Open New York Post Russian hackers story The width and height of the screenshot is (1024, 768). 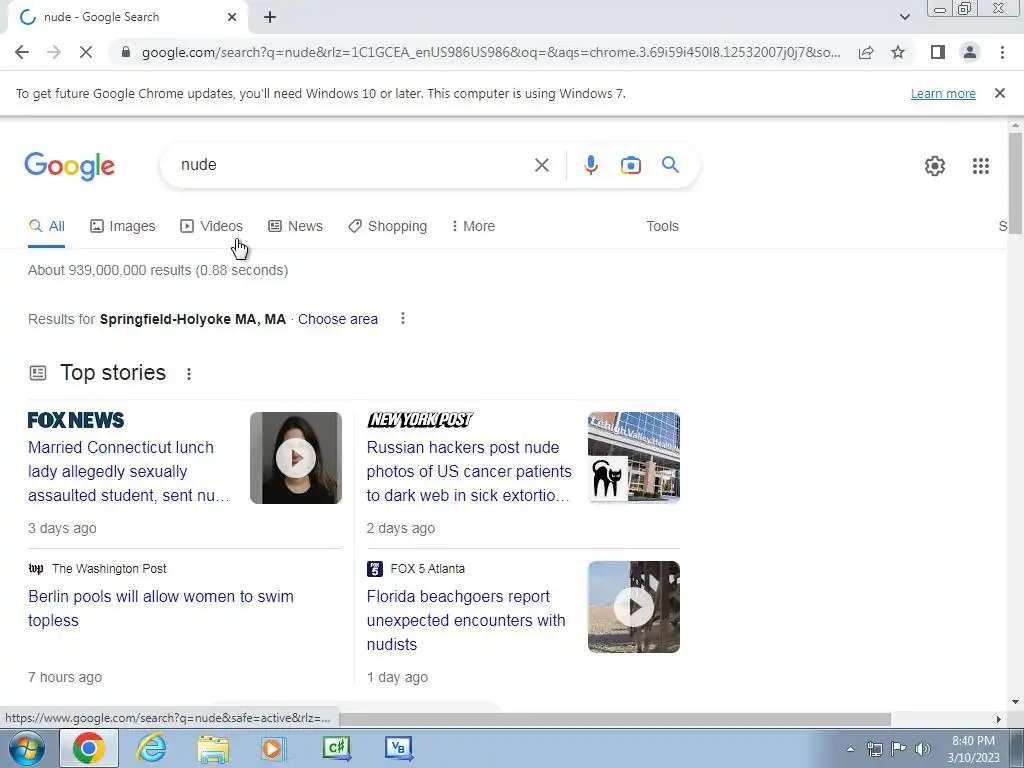(x=469, y=472)
